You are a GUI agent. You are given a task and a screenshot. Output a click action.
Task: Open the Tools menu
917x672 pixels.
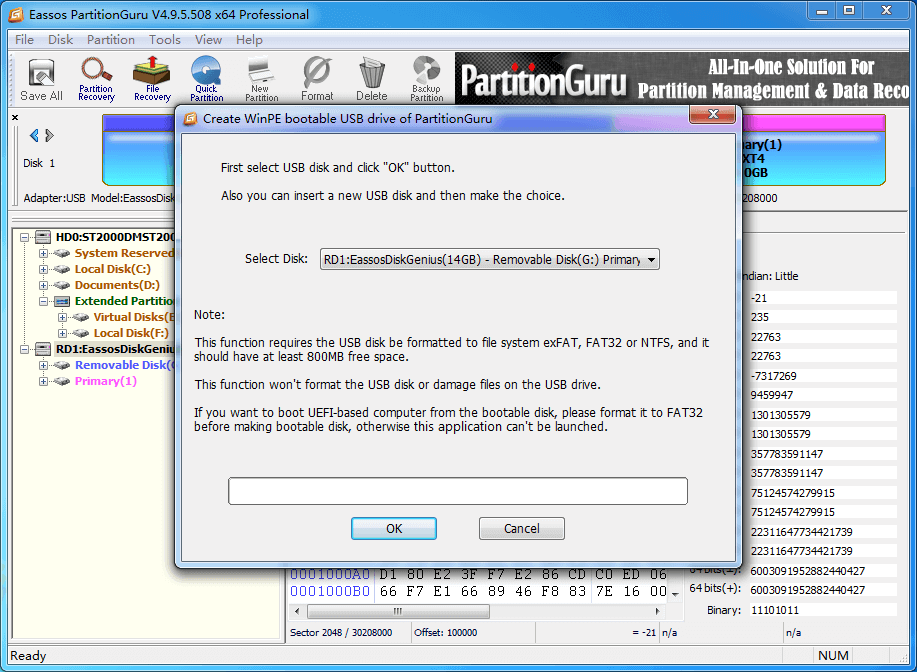[164, 40]
